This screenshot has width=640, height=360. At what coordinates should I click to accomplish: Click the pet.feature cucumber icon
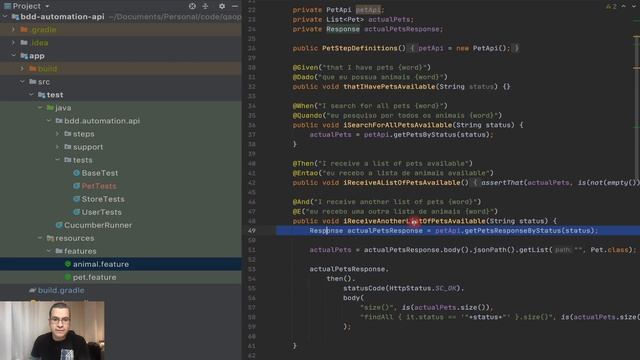[x=68, y=277]
